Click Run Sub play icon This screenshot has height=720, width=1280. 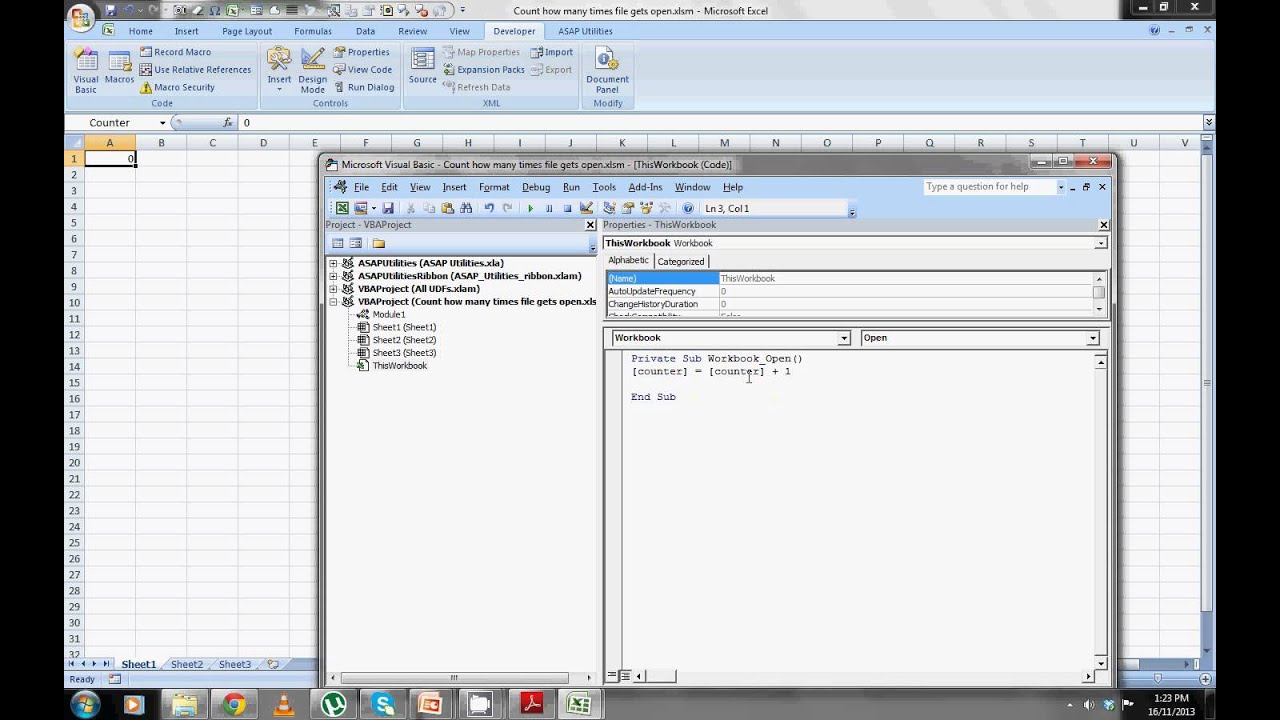[x=530, y=208]
